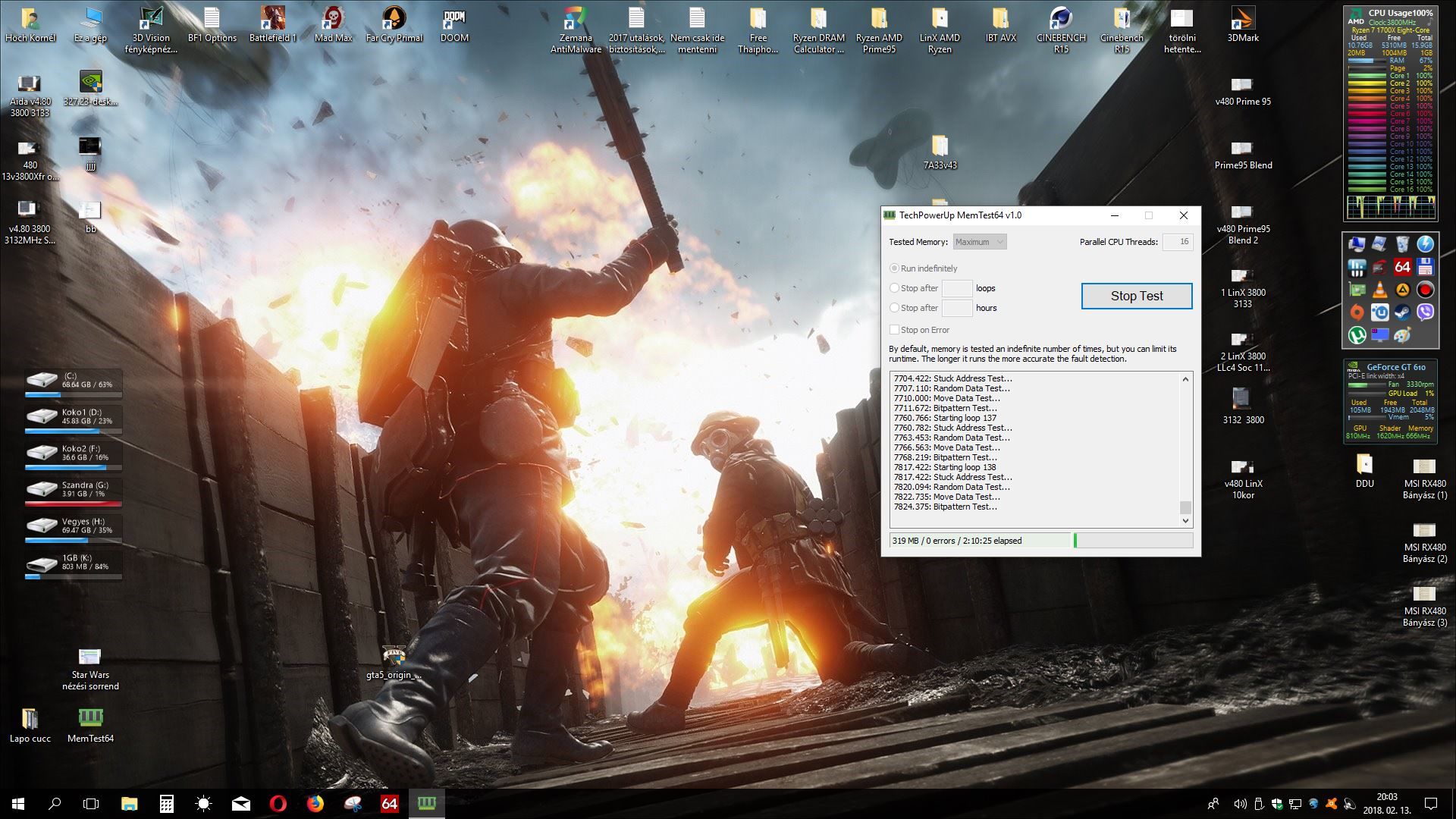Open the Snipping Tool from the taskbar
1456x819 pixels.
click(352, 804)
